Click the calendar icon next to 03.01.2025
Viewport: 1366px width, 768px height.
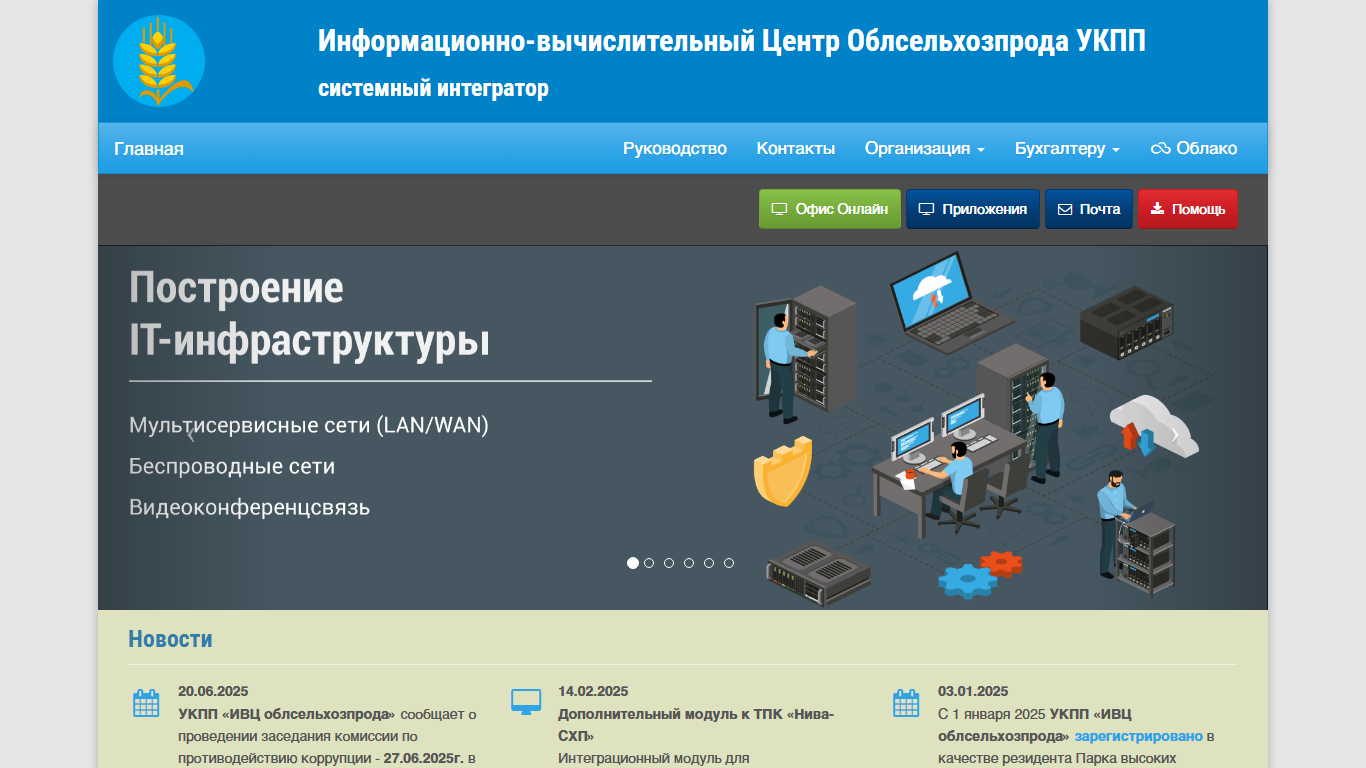click(x=906, y=703)
